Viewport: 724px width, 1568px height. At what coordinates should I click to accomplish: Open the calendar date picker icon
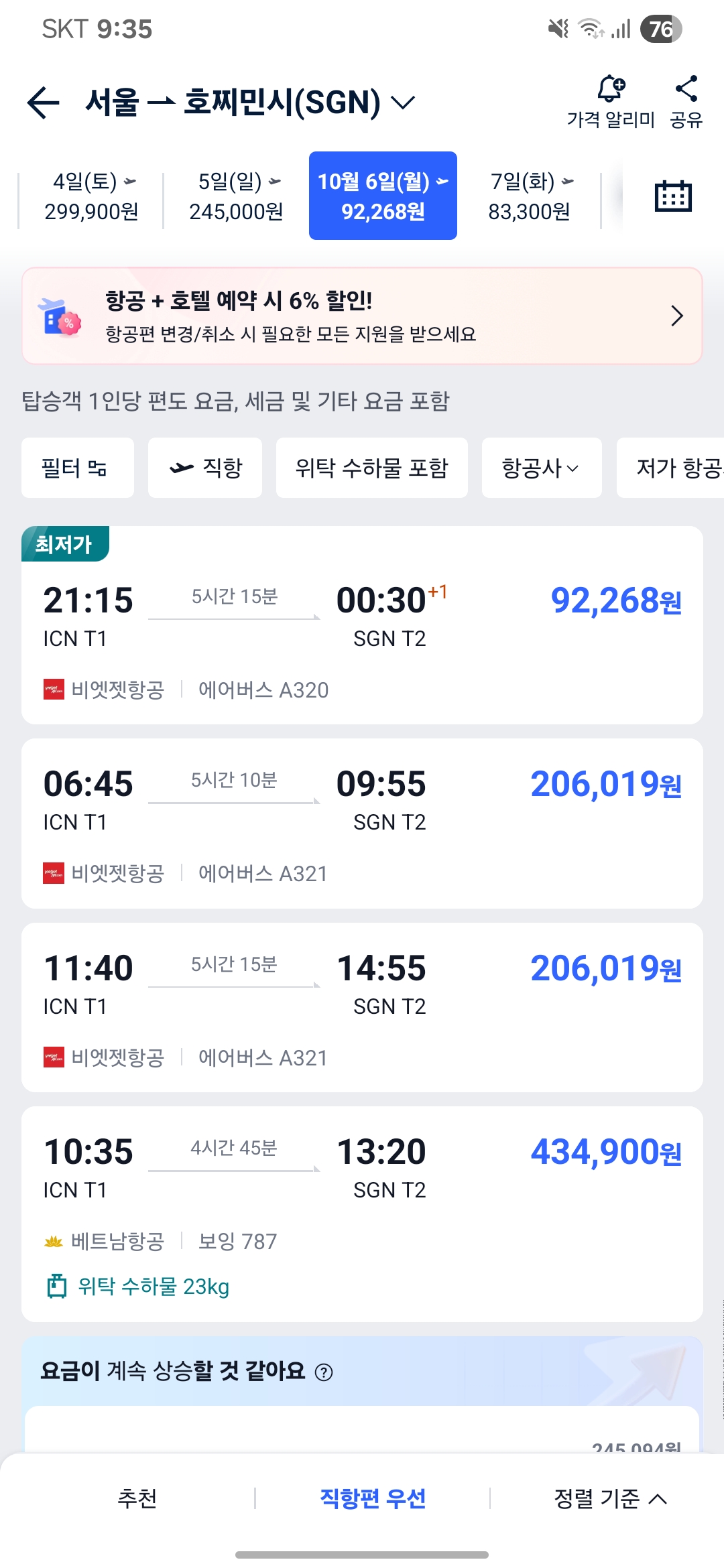tap(672, 196)
